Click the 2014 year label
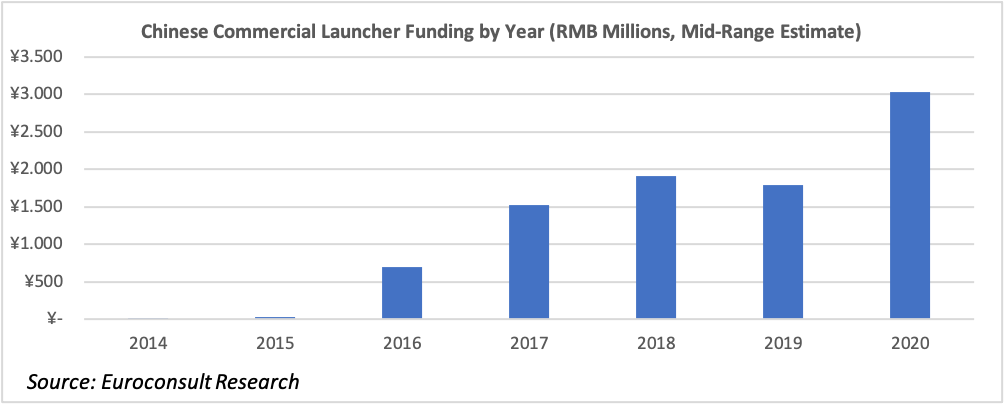The height and width of the screenshot is (404, 1004). [148, 343]
